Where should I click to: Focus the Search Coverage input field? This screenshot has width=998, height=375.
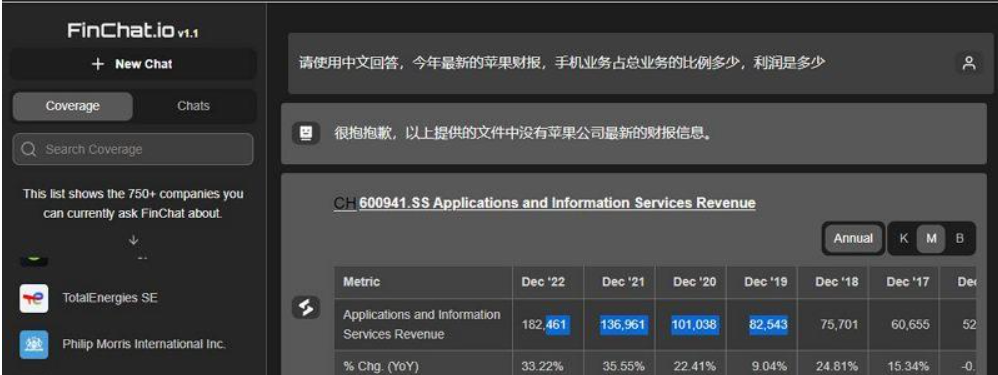tap(132, 150)
